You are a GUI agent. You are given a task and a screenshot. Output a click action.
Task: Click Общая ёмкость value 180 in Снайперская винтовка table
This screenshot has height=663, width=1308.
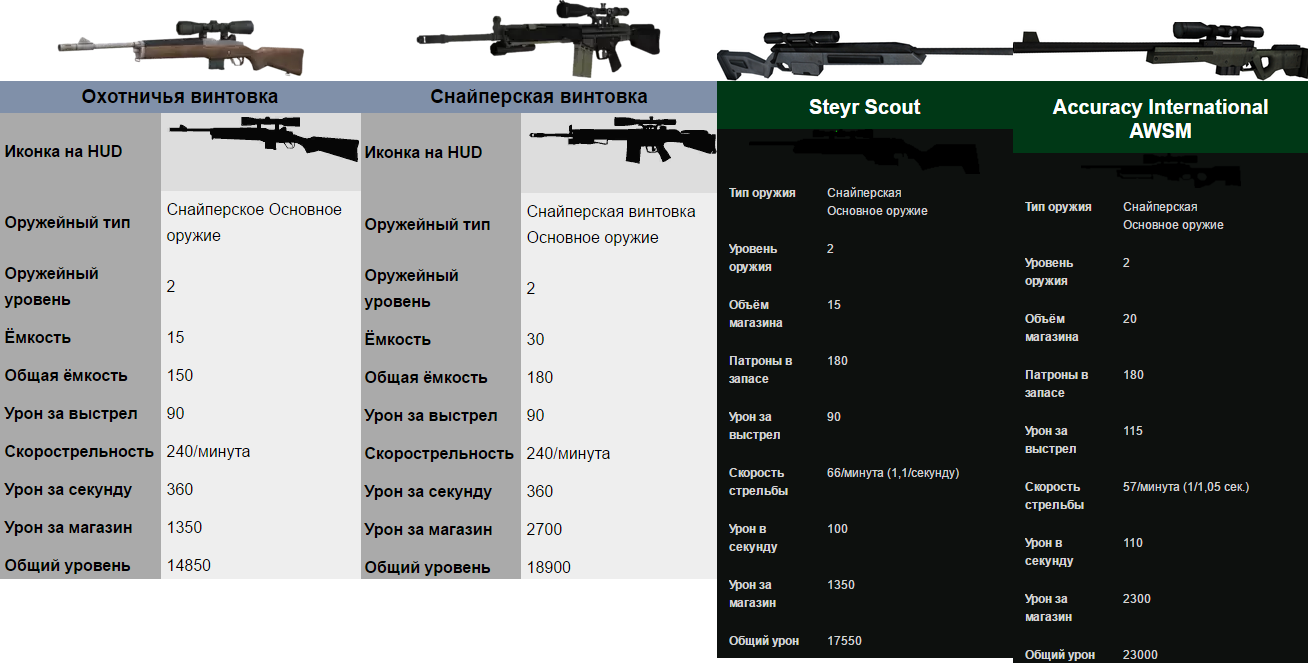(540, 377)
